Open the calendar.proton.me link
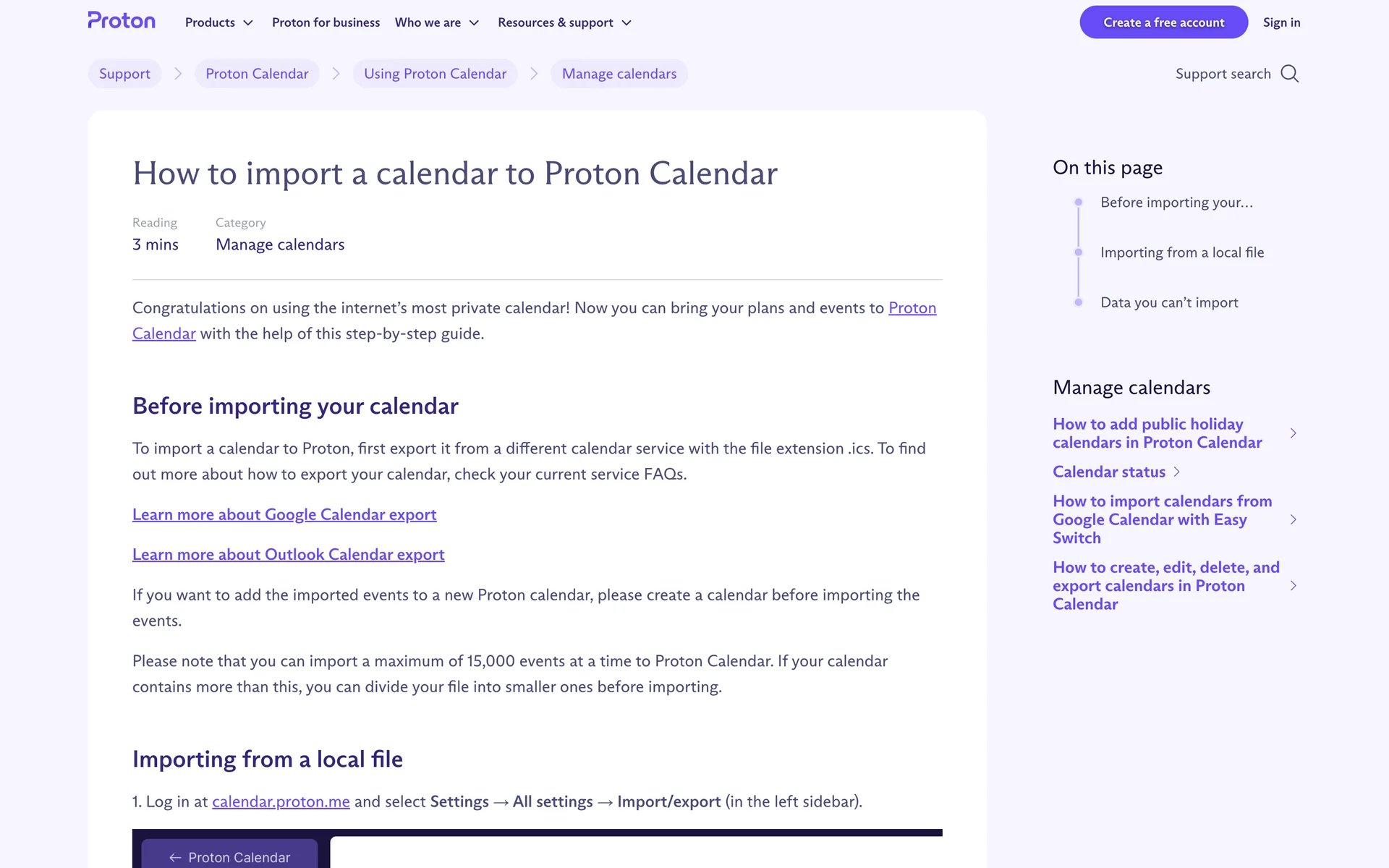The width and height of the screenshot is (1389, 868). (281, 801)
